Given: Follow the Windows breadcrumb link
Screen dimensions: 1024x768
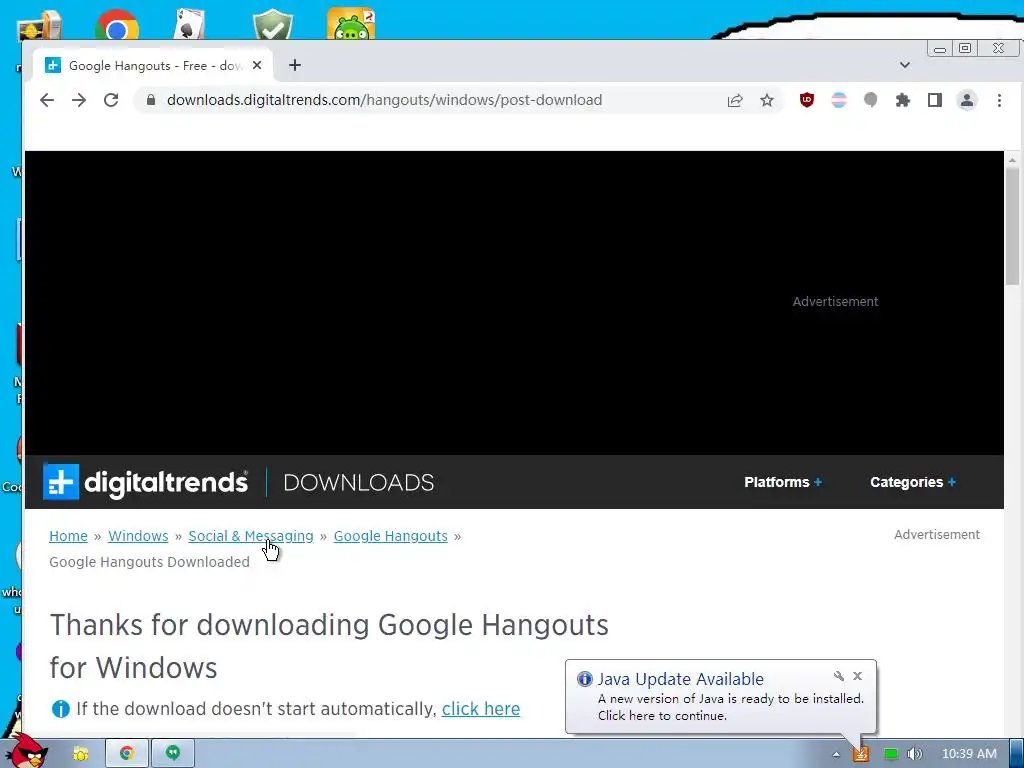Looking at the screenshot, I should (138, 536).
